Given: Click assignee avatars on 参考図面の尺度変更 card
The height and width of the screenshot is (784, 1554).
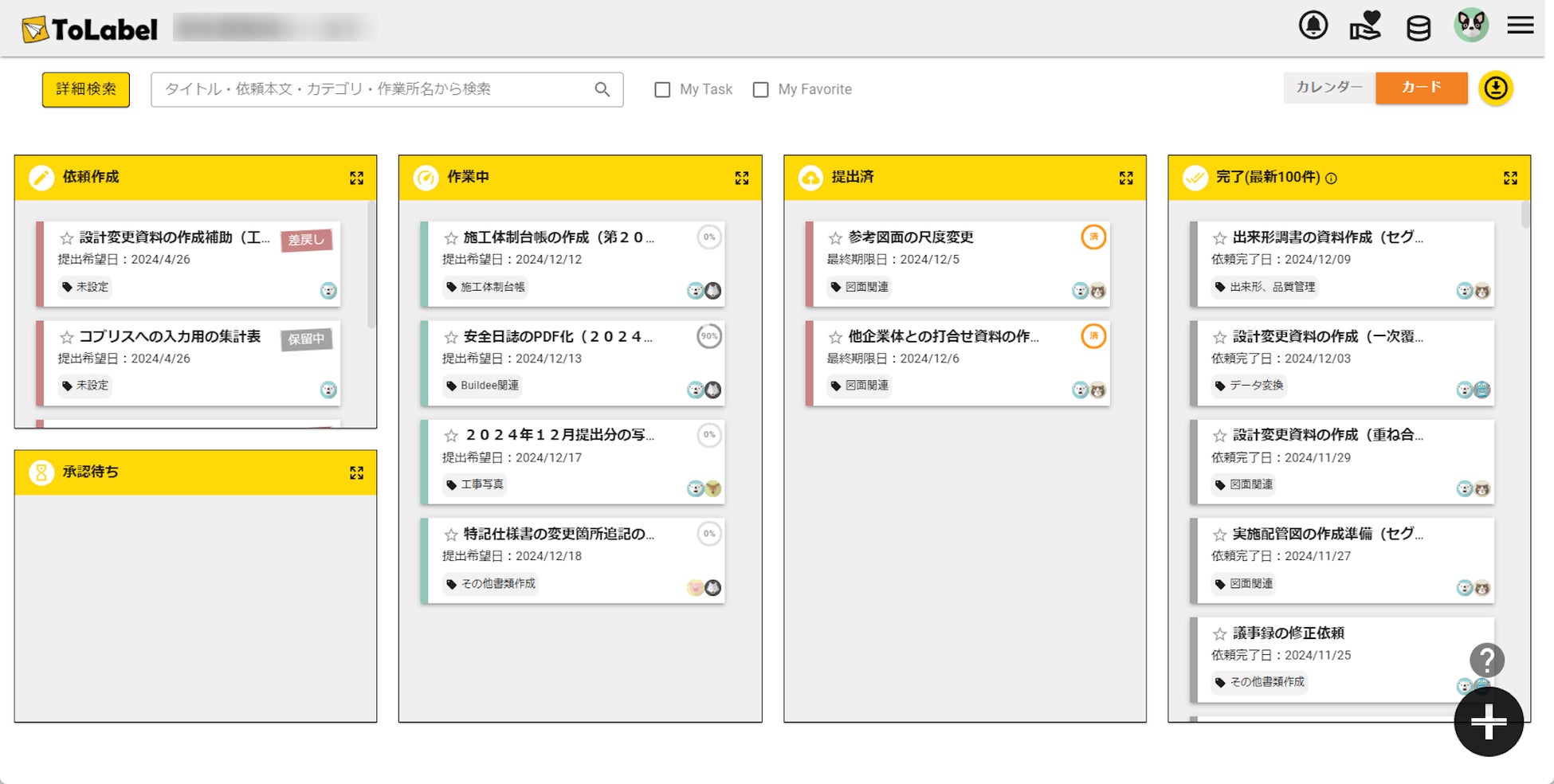Looking at the screenshot, I should (1089, 291).
